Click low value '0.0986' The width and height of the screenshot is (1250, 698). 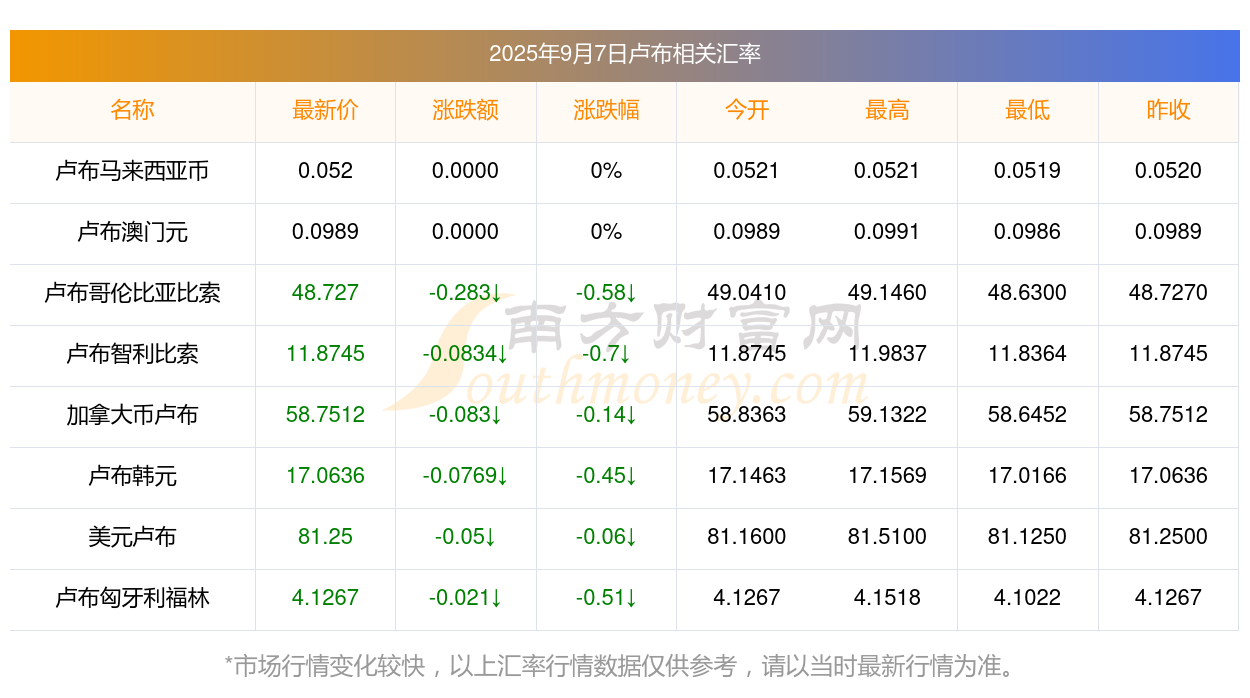[x=1028, y=232]
